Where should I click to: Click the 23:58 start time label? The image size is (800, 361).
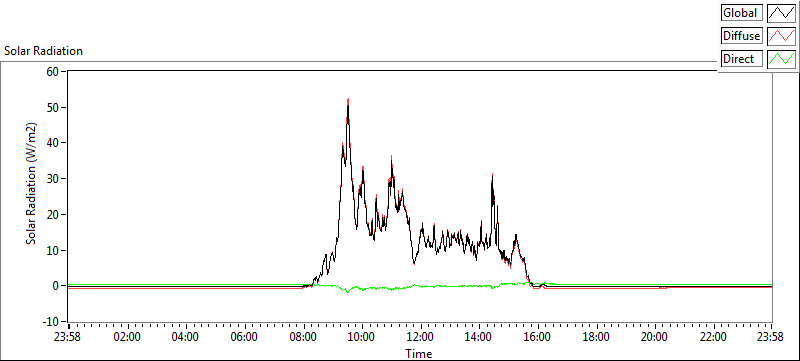coord(69,337)
